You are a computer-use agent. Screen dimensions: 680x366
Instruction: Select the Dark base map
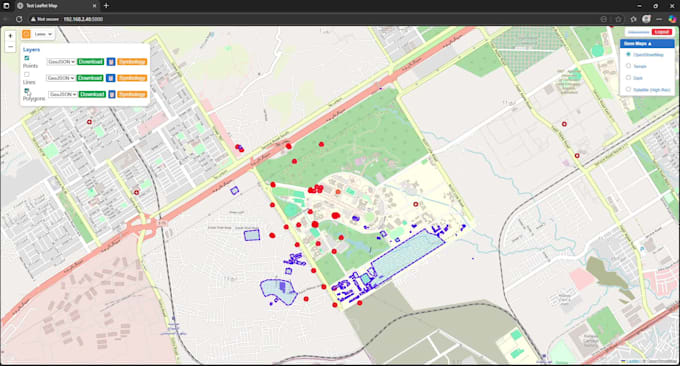pyautogui.click(x=628, y=78)
